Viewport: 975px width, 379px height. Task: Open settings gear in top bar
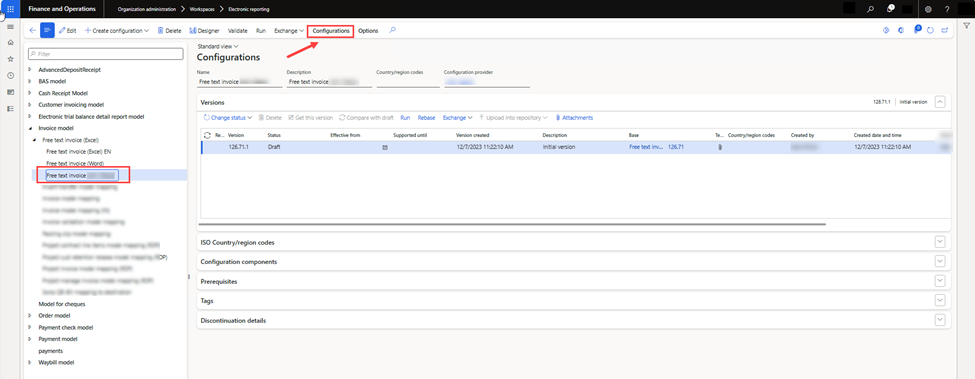tap(928, 9)
